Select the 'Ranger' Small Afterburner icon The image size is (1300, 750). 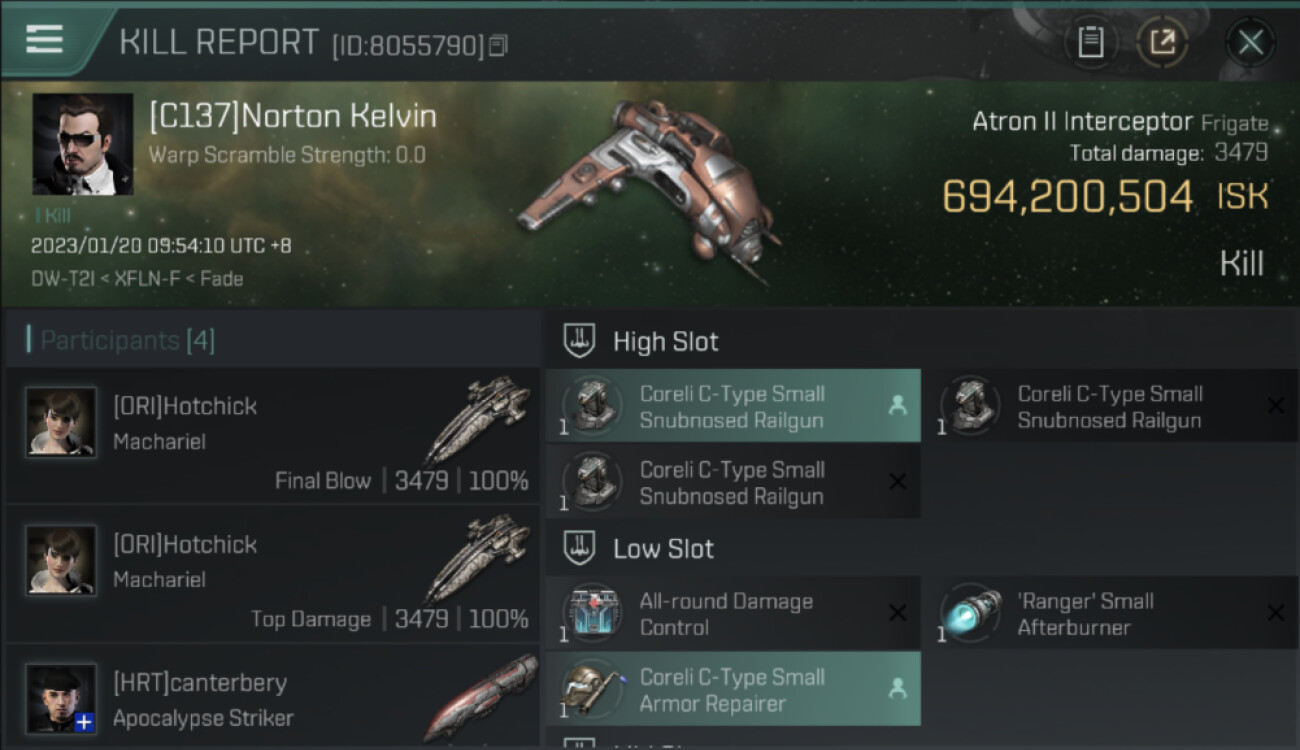pyautogui.click(x=971, y=613)
